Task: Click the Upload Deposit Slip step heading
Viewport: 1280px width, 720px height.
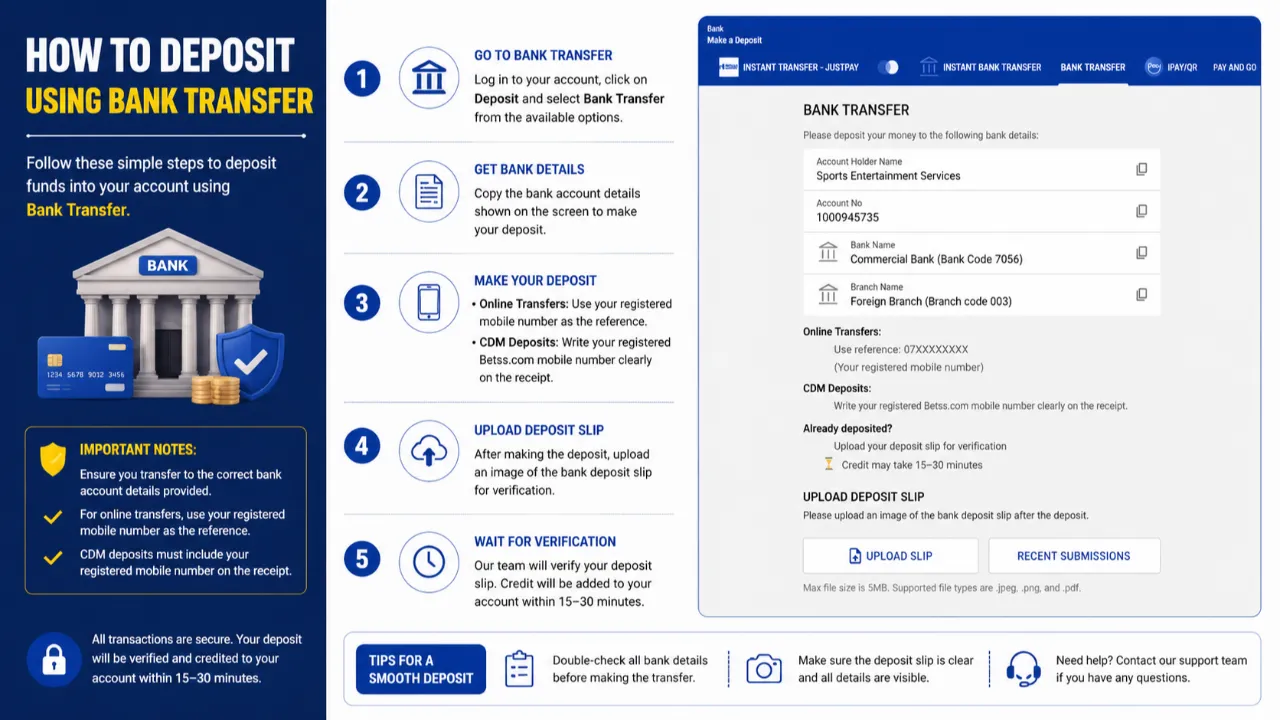Action: (539, 430)
